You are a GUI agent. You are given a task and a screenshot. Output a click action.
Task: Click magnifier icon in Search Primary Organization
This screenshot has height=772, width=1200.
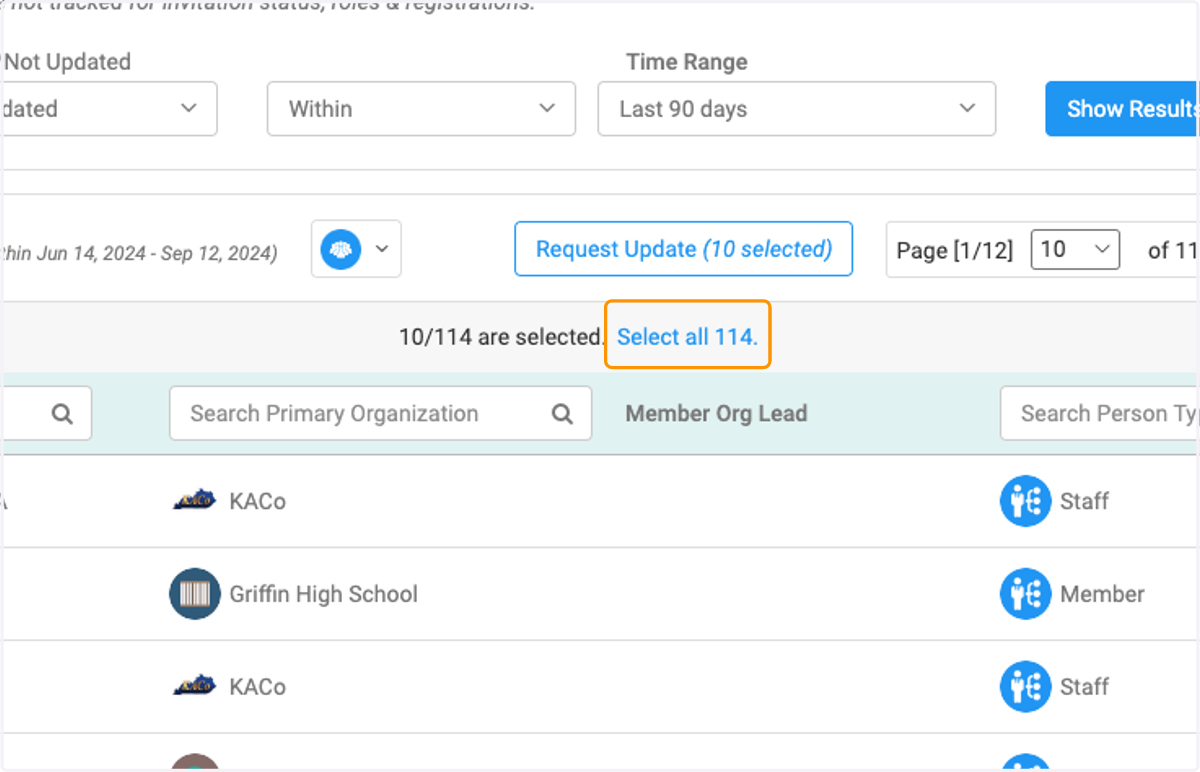(x=563, y=414)
